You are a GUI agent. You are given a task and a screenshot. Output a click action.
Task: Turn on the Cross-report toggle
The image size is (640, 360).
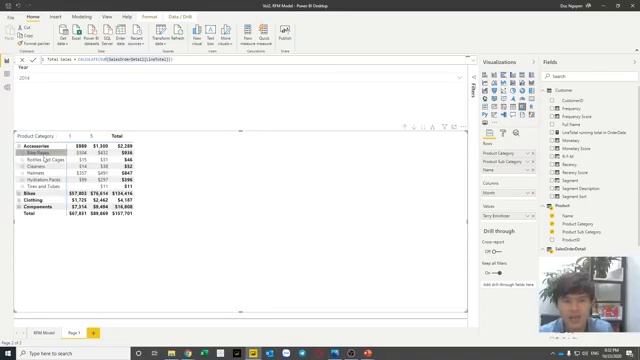click(x=496, y=251)
